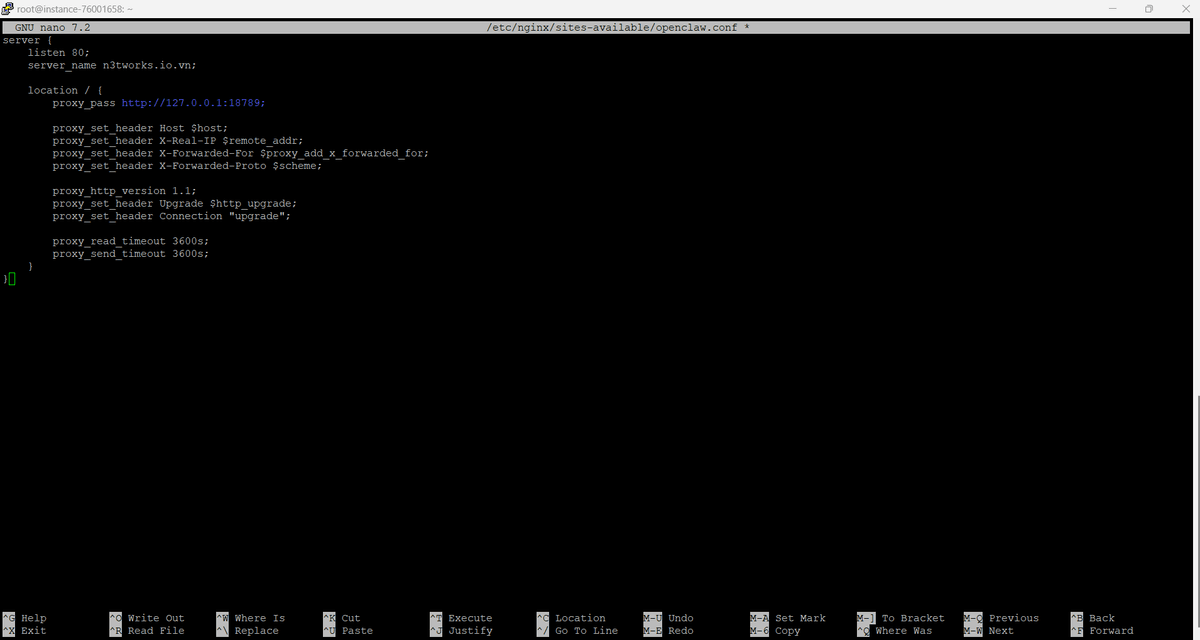The width and height of the screenshot is (1200, 640).
Task: Click the Undo shortcut label
Action: tap(680, 618)
